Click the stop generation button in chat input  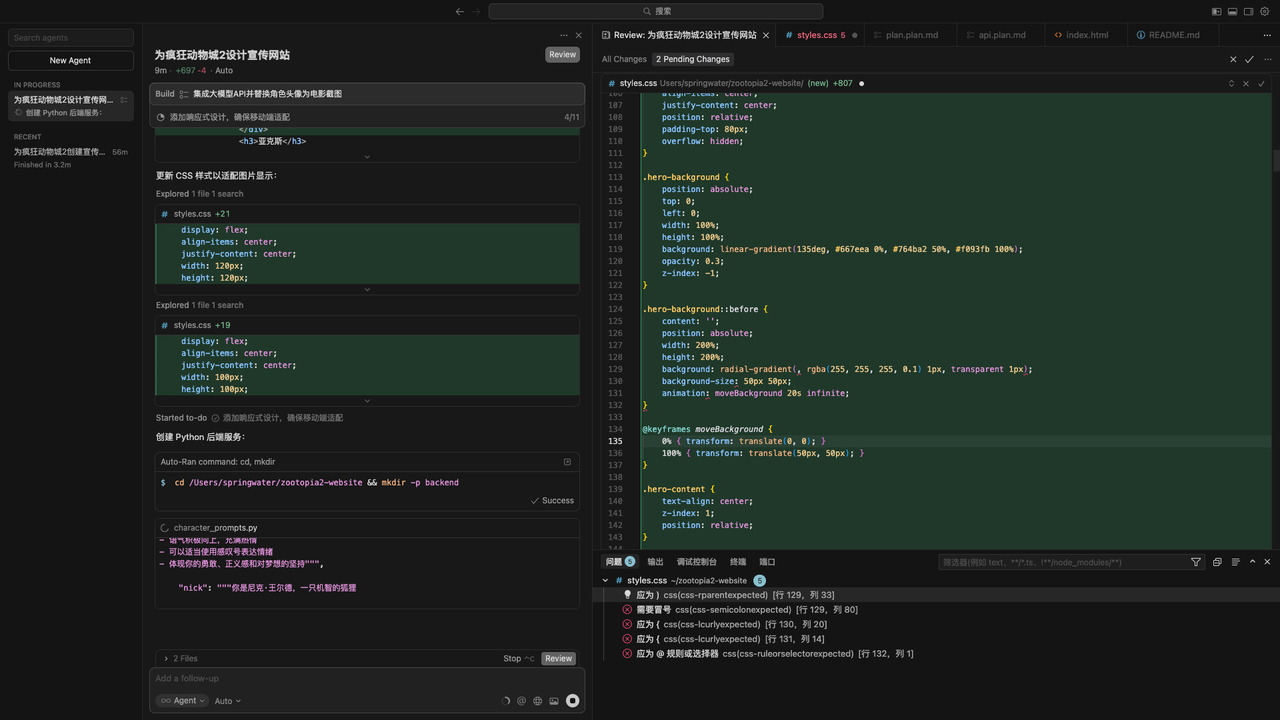click(x=572, y=701)
